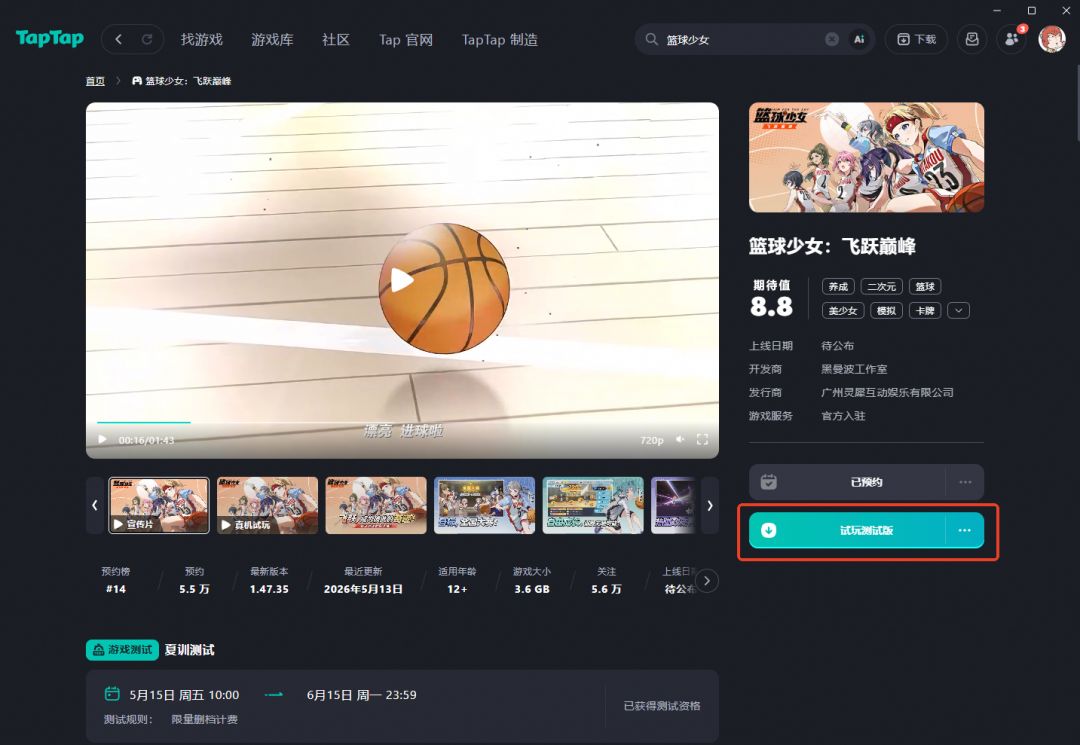Play the video with center play button
The width and height of the screenshot is (1080, 745).
[402, 280]
